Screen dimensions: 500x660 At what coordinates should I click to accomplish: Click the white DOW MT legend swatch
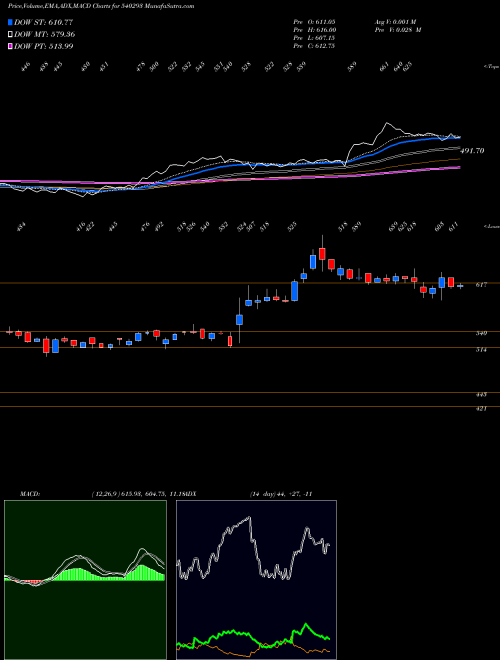pos(10,34)
